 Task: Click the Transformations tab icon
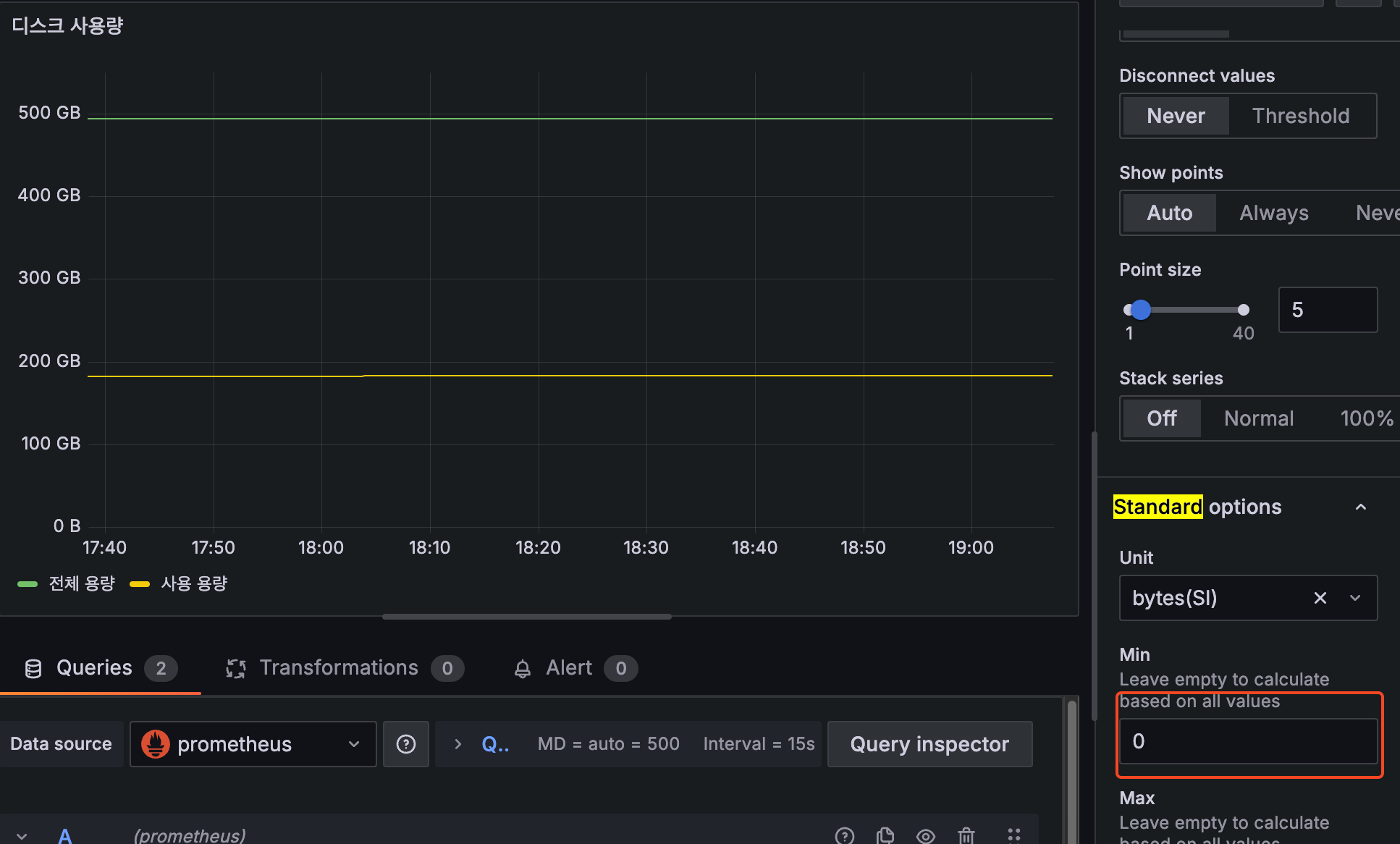236,668
